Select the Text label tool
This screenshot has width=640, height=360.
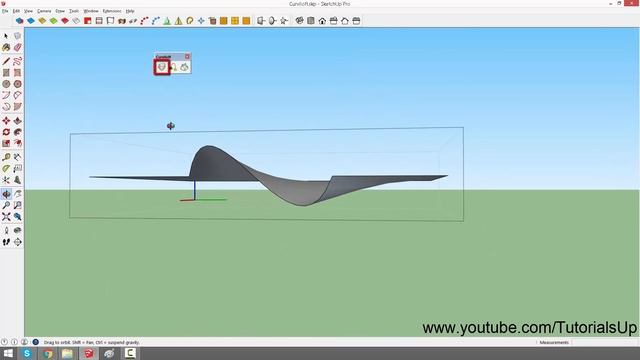[17, 169]
